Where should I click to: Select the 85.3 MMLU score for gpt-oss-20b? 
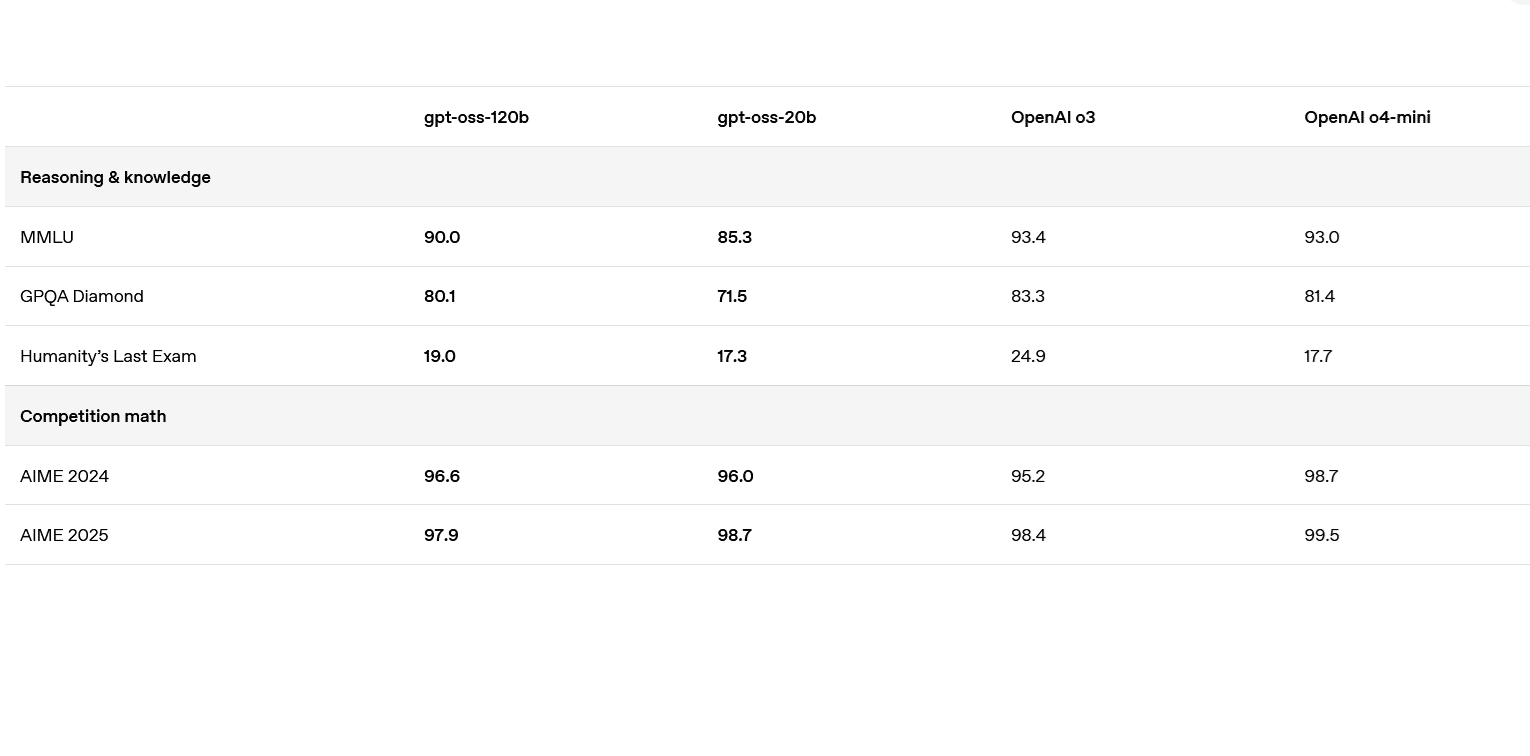tap(734, 237)
